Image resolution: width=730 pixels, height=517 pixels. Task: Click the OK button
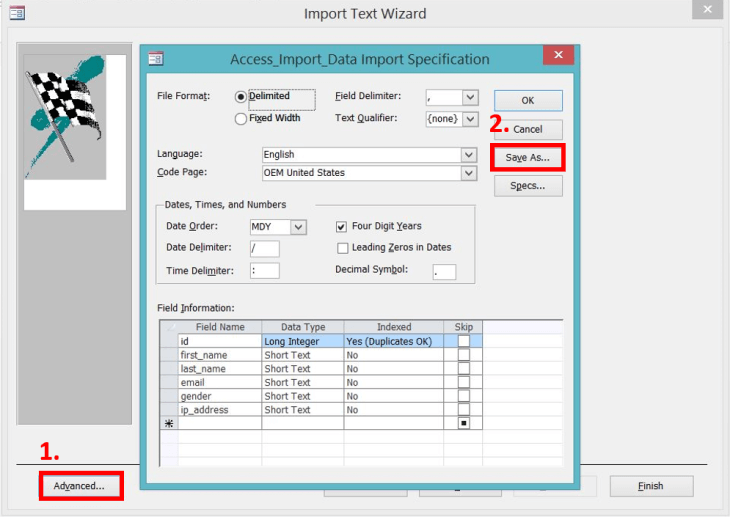(528, 101)
